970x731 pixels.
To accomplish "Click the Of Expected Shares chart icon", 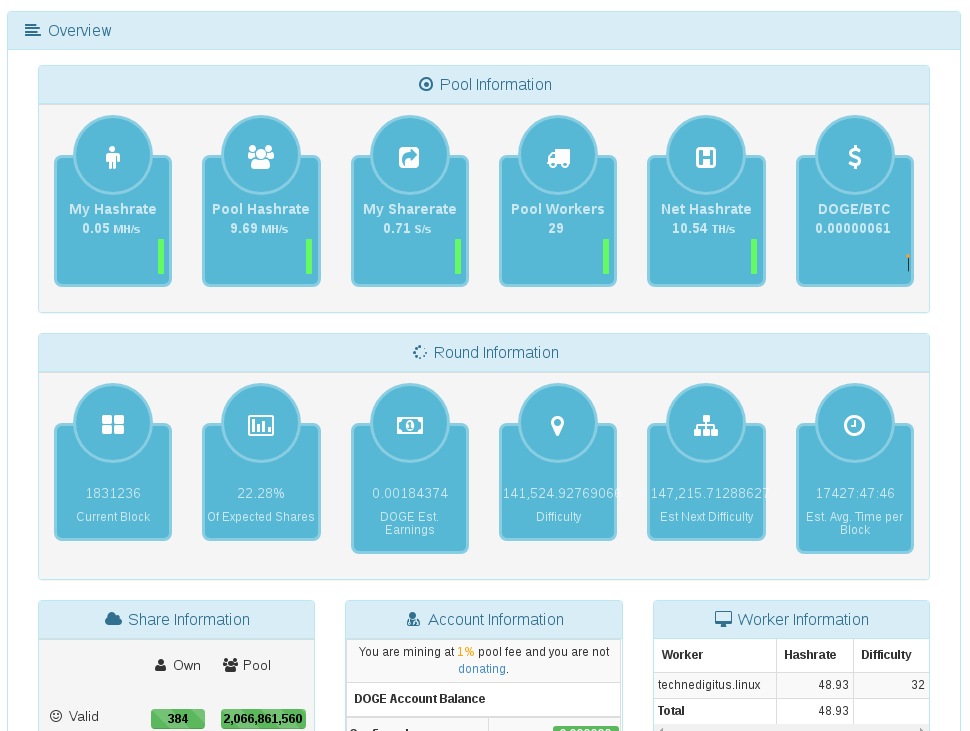I will pyautogui.click(x=260, y=425).
